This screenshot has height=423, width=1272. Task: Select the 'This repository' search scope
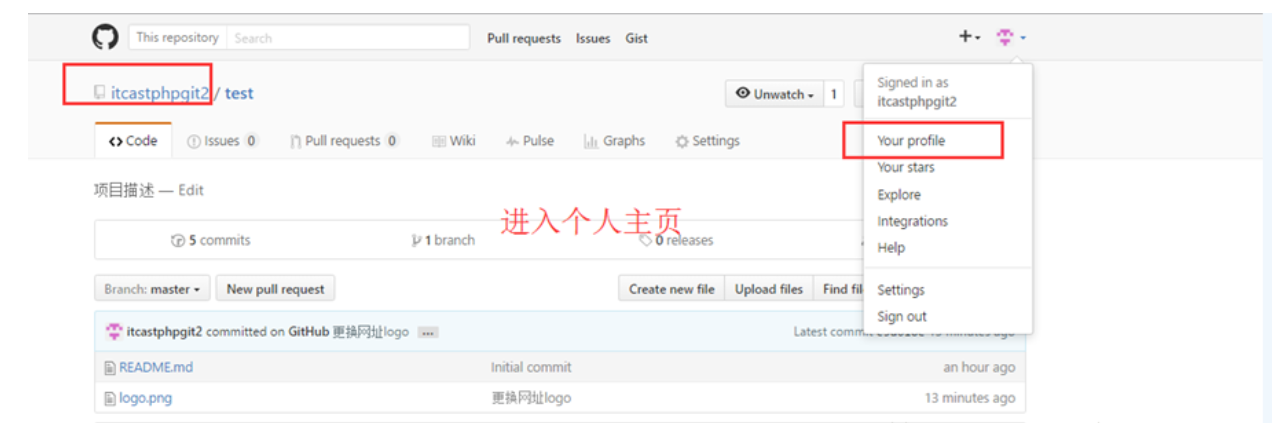pyautogui.click(x=177, y=38)
